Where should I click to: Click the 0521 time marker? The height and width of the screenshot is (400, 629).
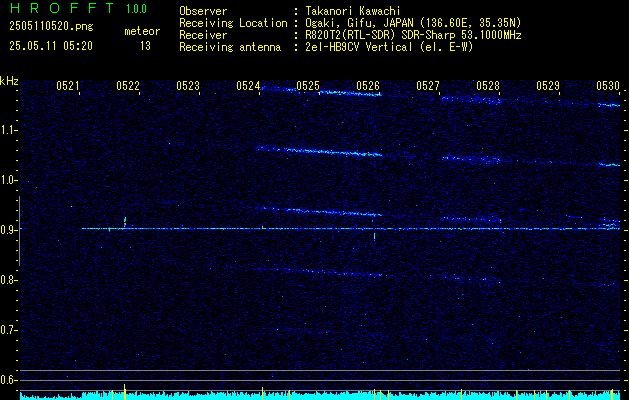coord(67,85)
